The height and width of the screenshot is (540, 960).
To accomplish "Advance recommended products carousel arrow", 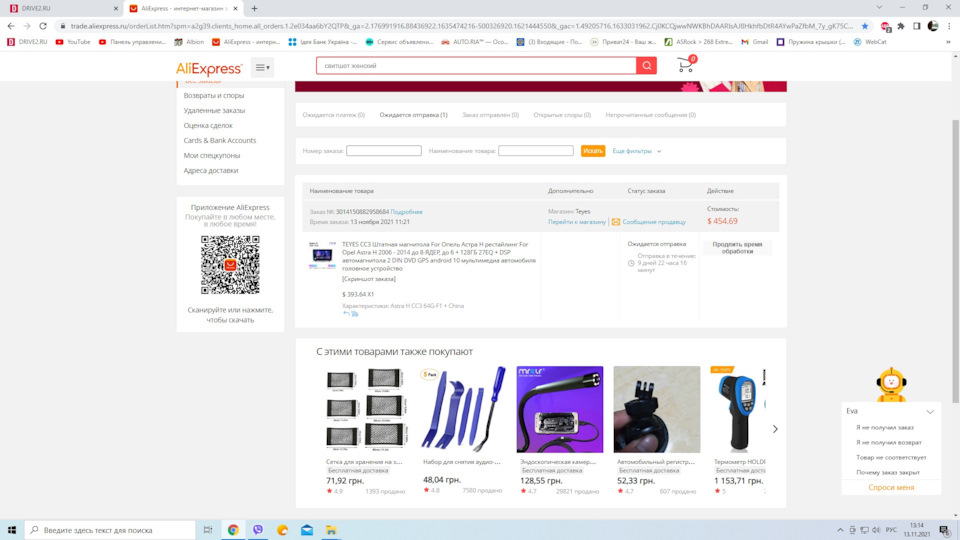I will click(775, 429).
